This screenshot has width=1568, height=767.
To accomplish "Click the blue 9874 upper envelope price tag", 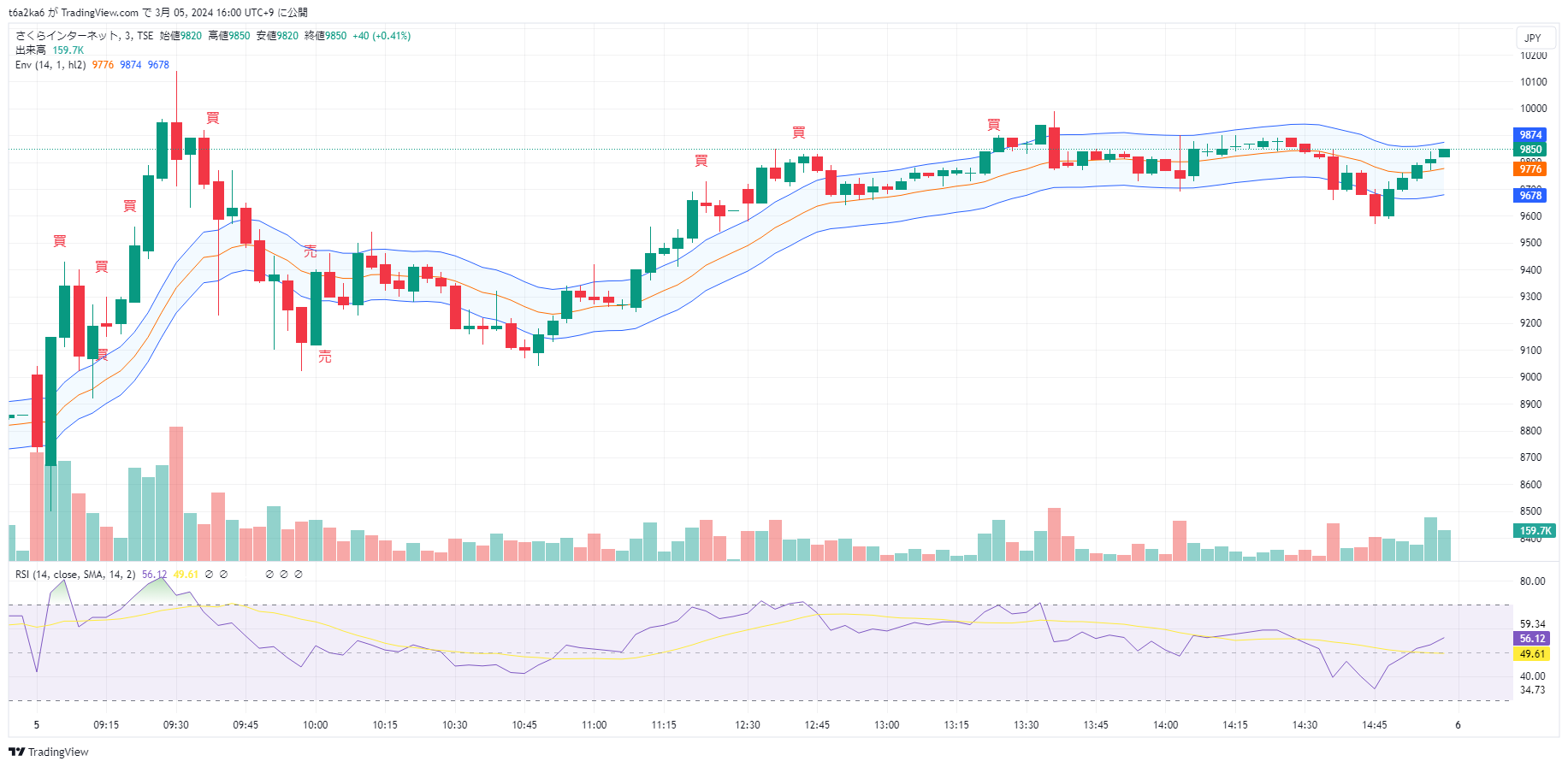I will (x=1530, y=135).
